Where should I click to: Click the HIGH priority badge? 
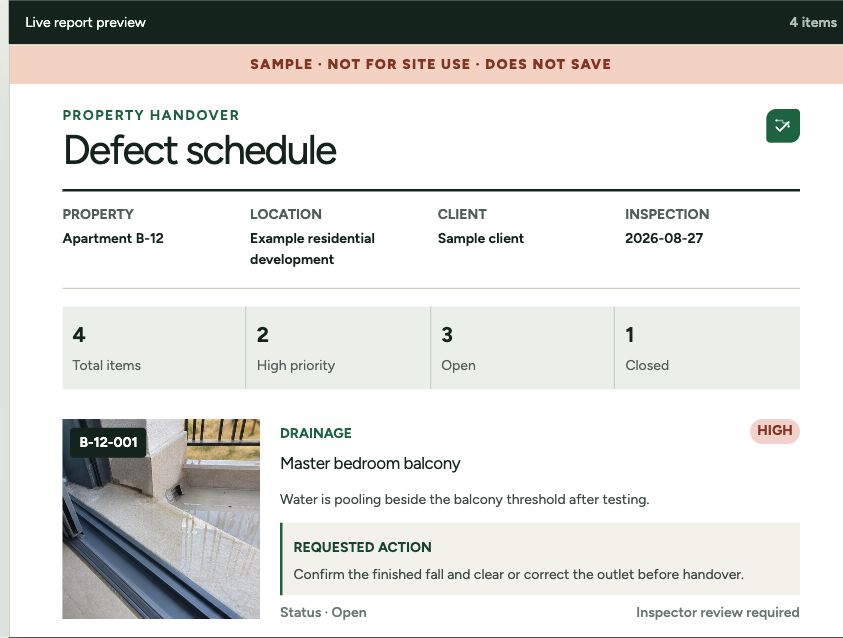pyautogui.click(x=775, y=431)
